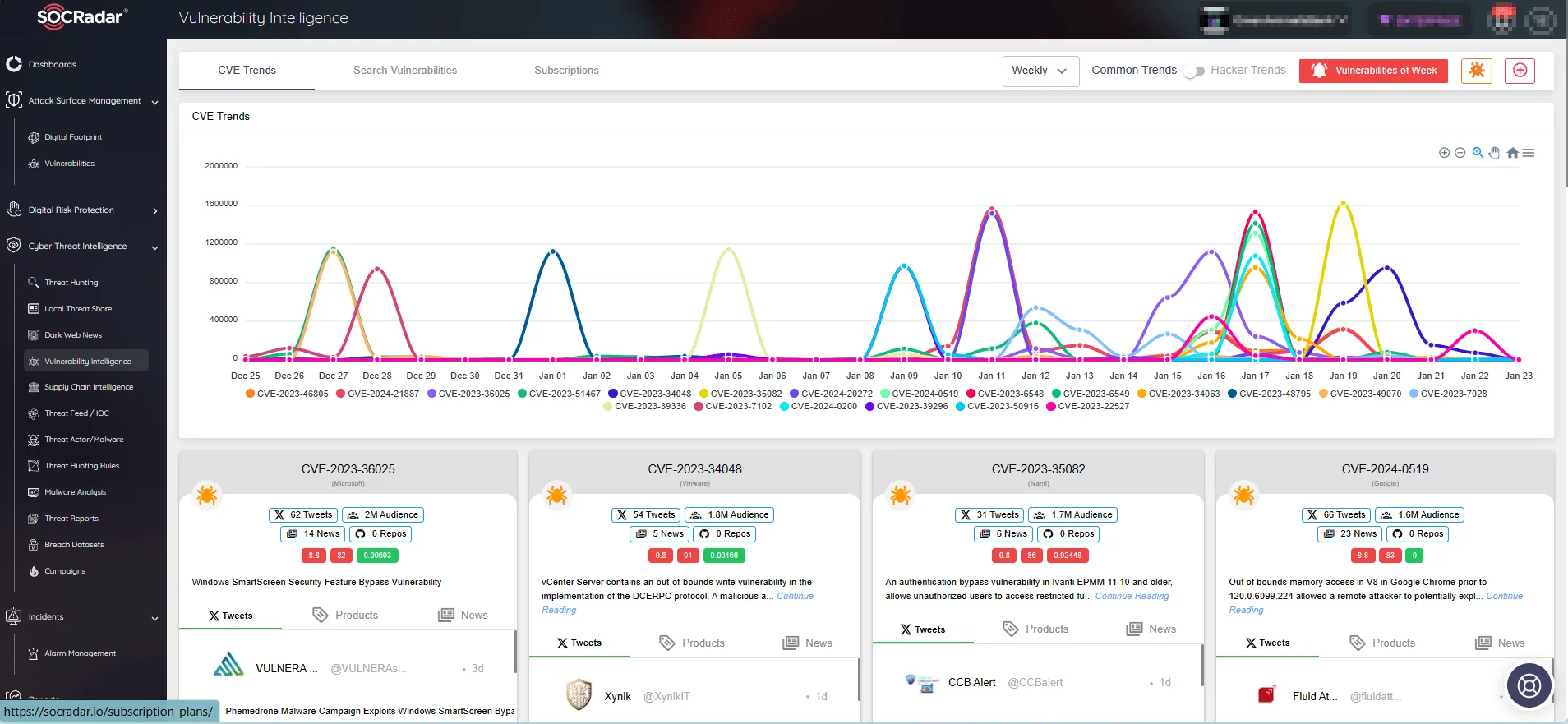Open Products tab in CVE-2023-36025 card
The width and height of the screenshot is (1568, 724).
point(345,615)
